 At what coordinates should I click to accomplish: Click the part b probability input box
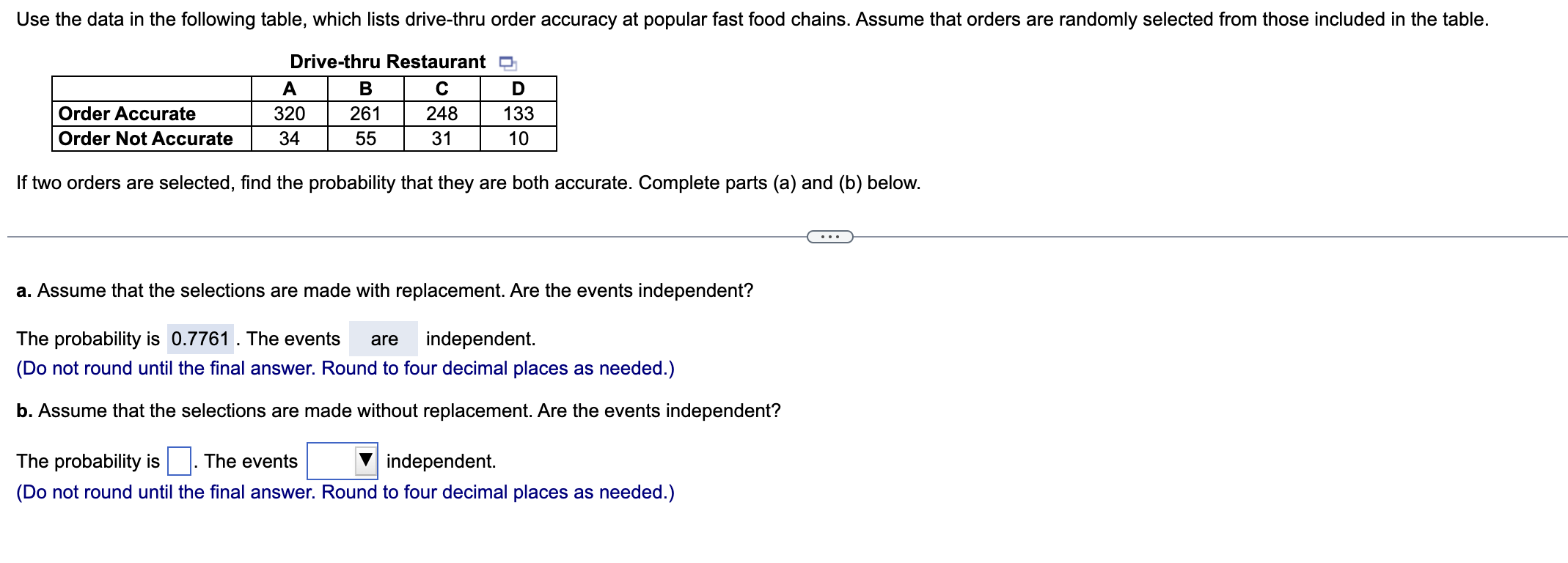pos(179,461)
